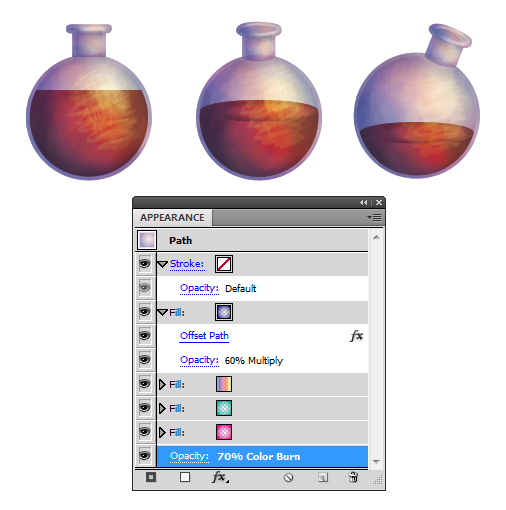The image size is (506, 510).
Task: Click the Stroke none color swatch
Action: coord(224,264)
